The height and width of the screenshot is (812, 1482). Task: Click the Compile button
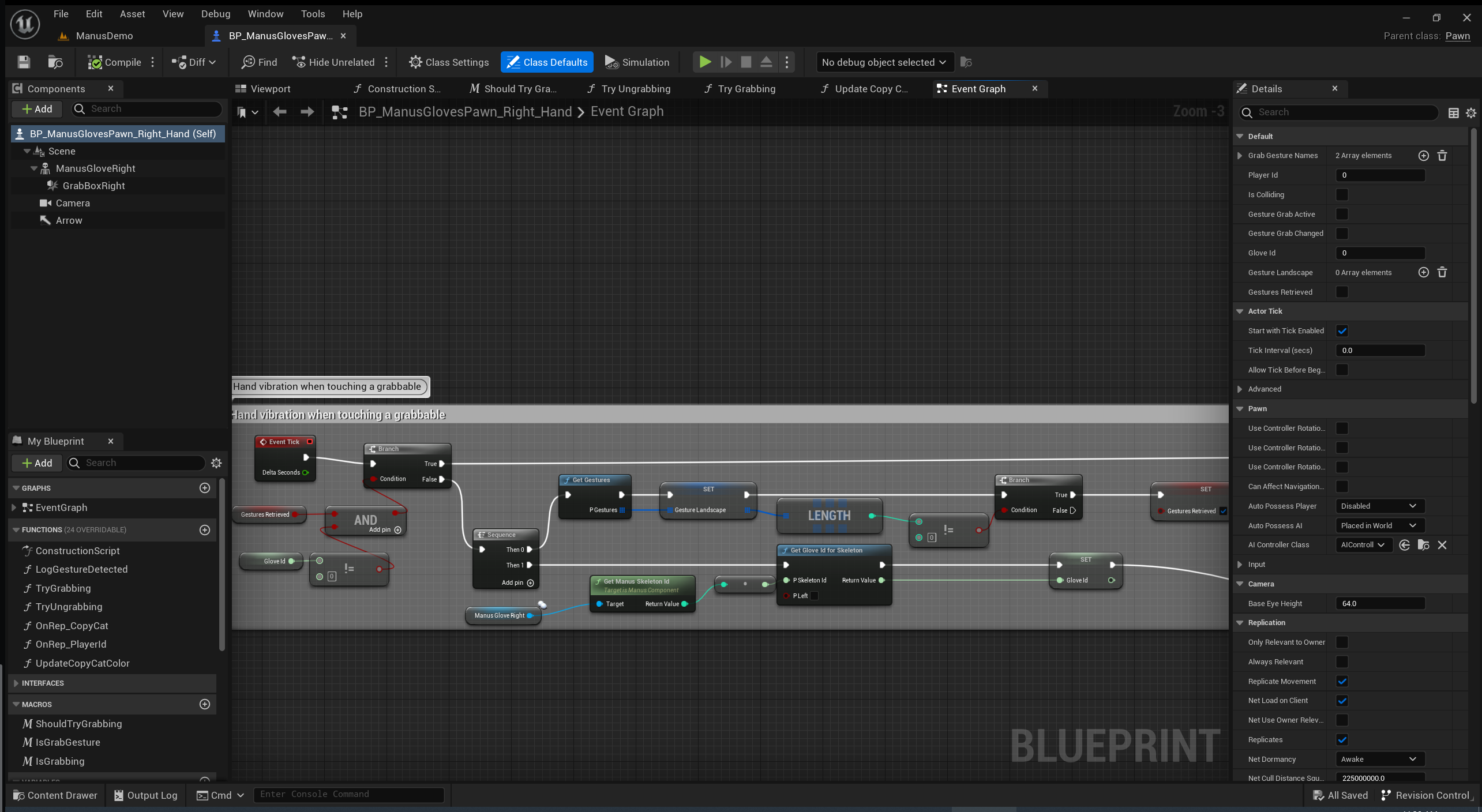115,62
